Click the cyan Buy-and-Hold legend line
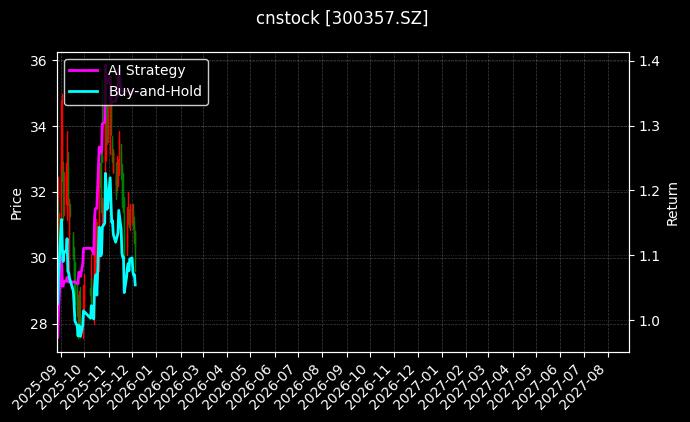690x422 pixels. pos(84,92)
